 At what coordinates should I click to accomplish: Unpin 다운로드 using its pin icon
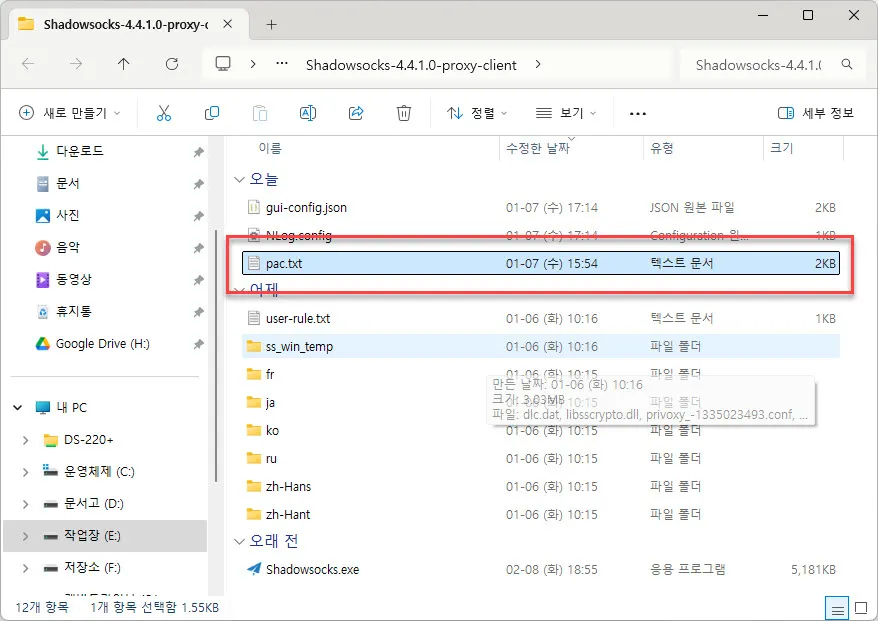pos(198,152)
